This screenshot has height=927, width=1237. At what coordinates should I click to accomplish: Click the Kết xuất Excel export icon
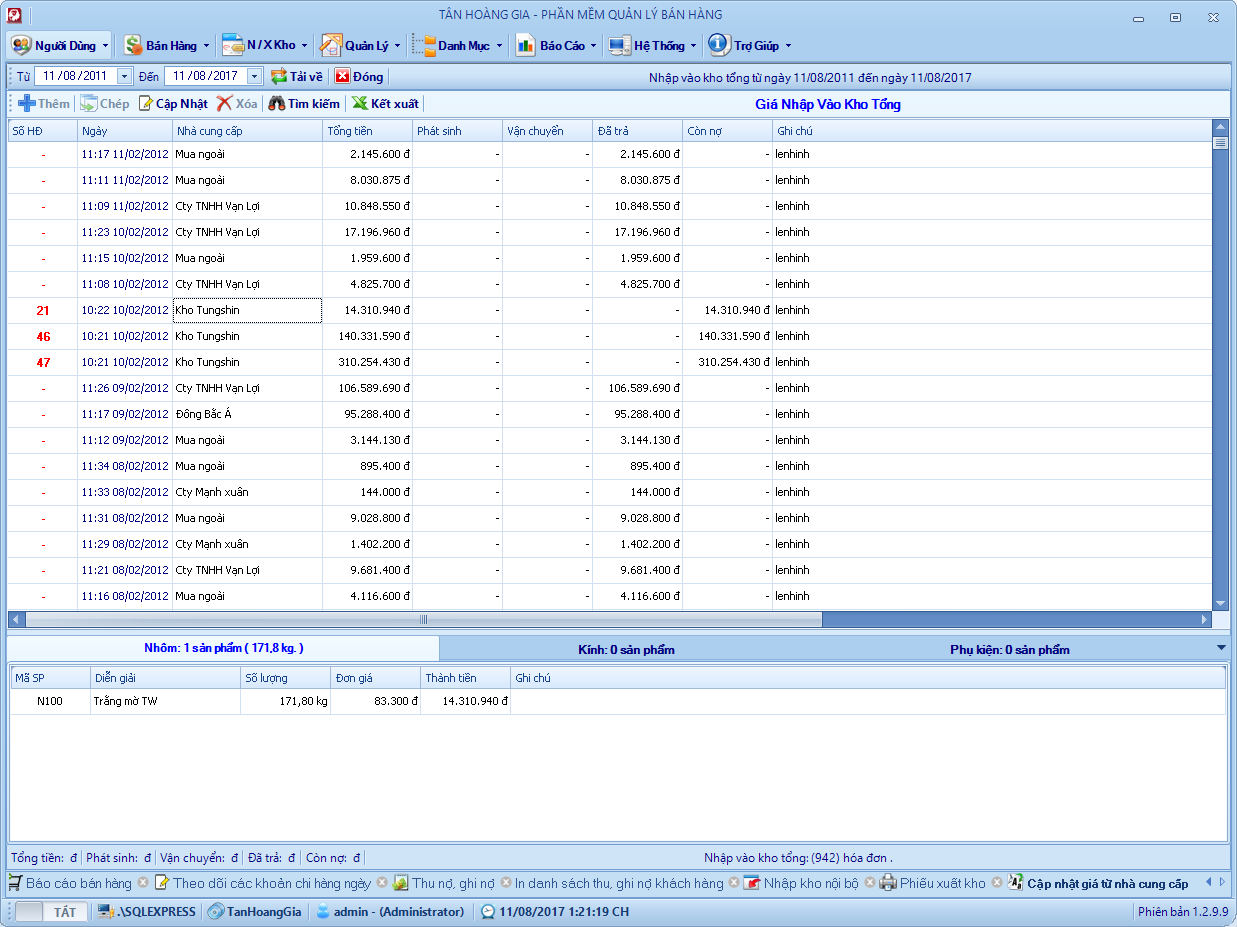click(x=360, y=104)
